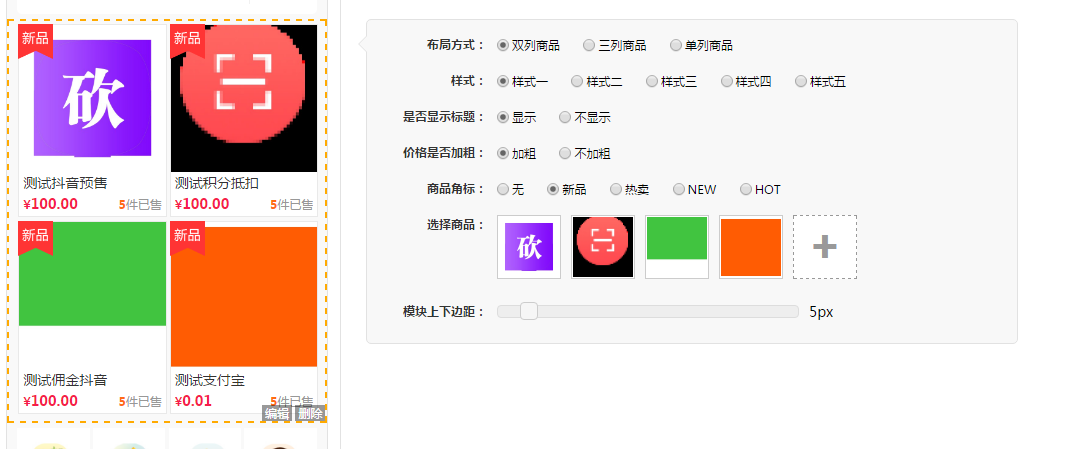
Task: Choose 样式四 style option
Action: [x=726, y=81]
